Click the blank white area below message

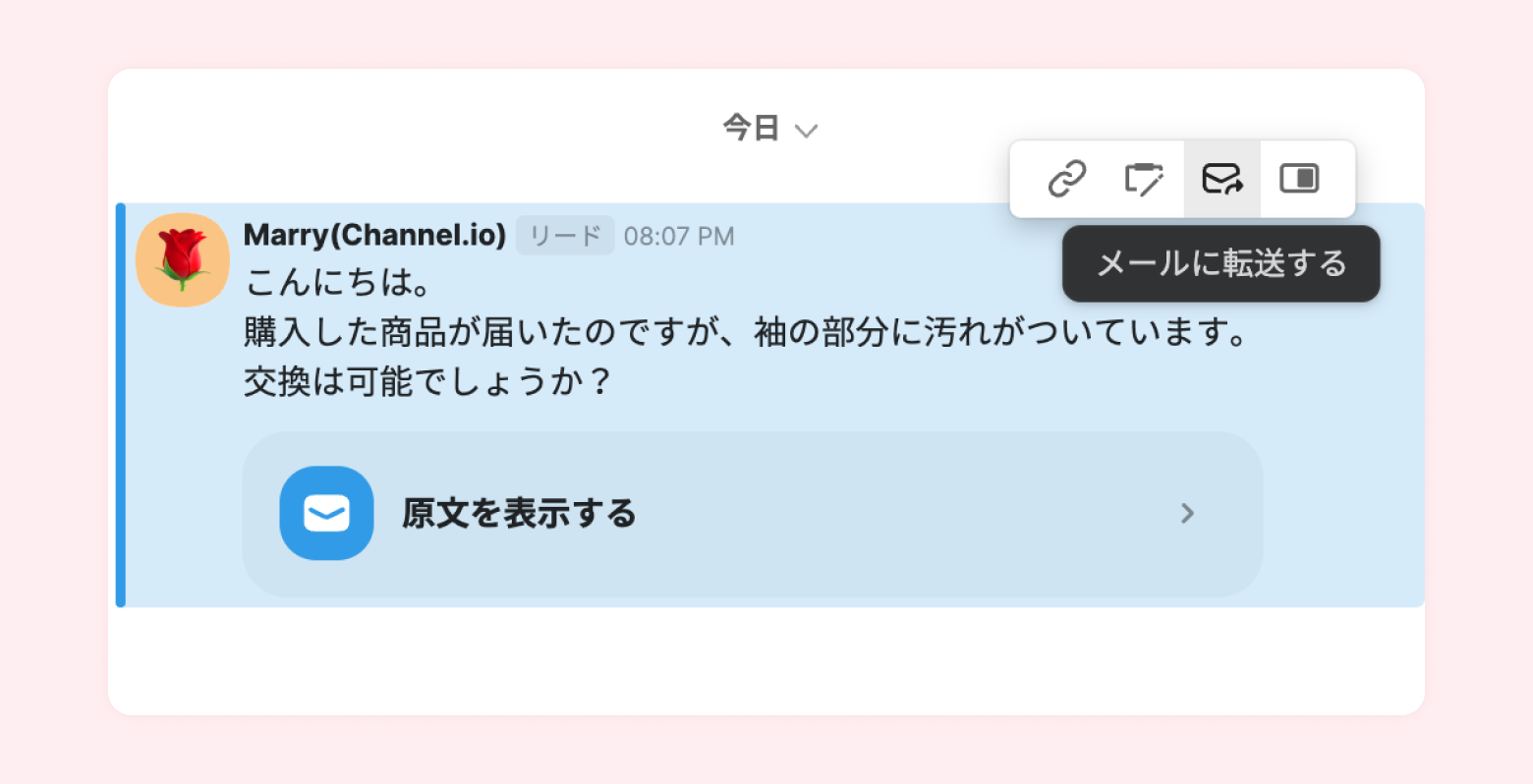(766, 660)
